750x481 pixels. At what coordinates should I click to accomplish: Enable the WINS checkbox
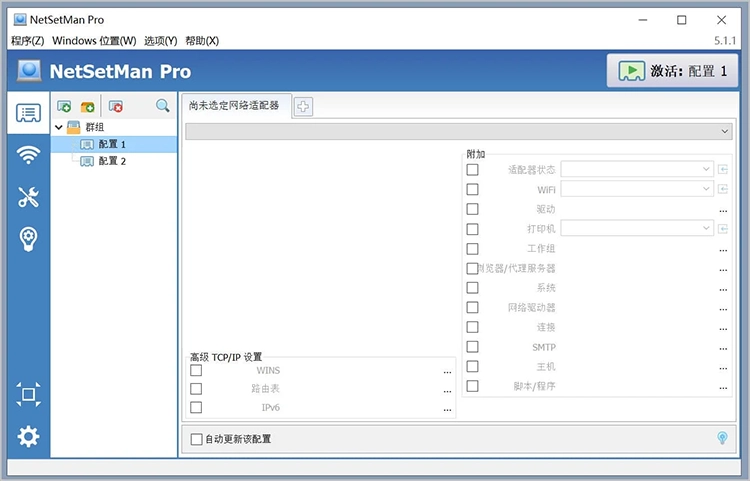pyautogui.click(x=196, y=371)
